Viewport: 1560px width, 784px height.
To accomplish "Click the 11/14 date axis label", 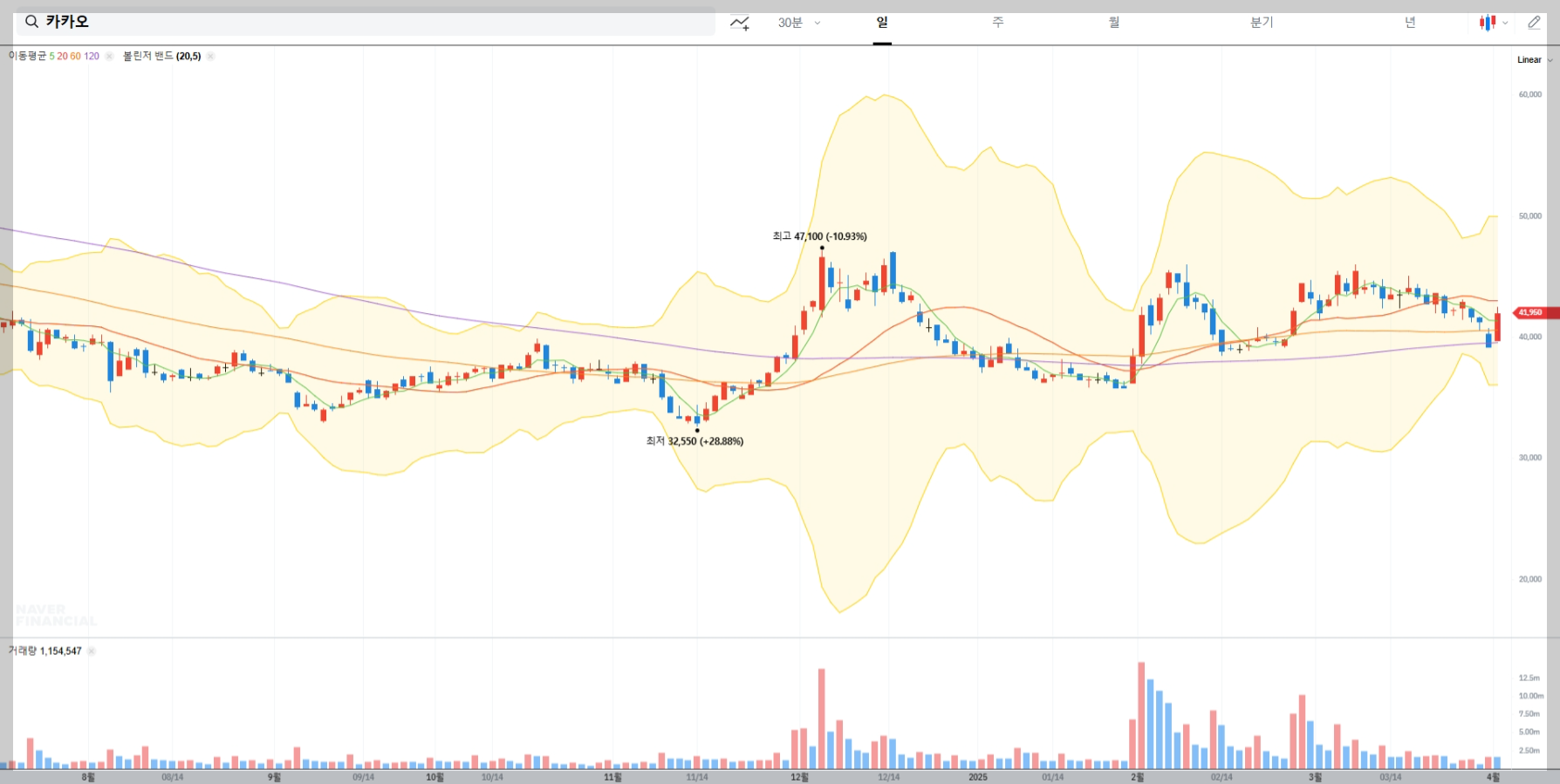I will click(697, 777).
